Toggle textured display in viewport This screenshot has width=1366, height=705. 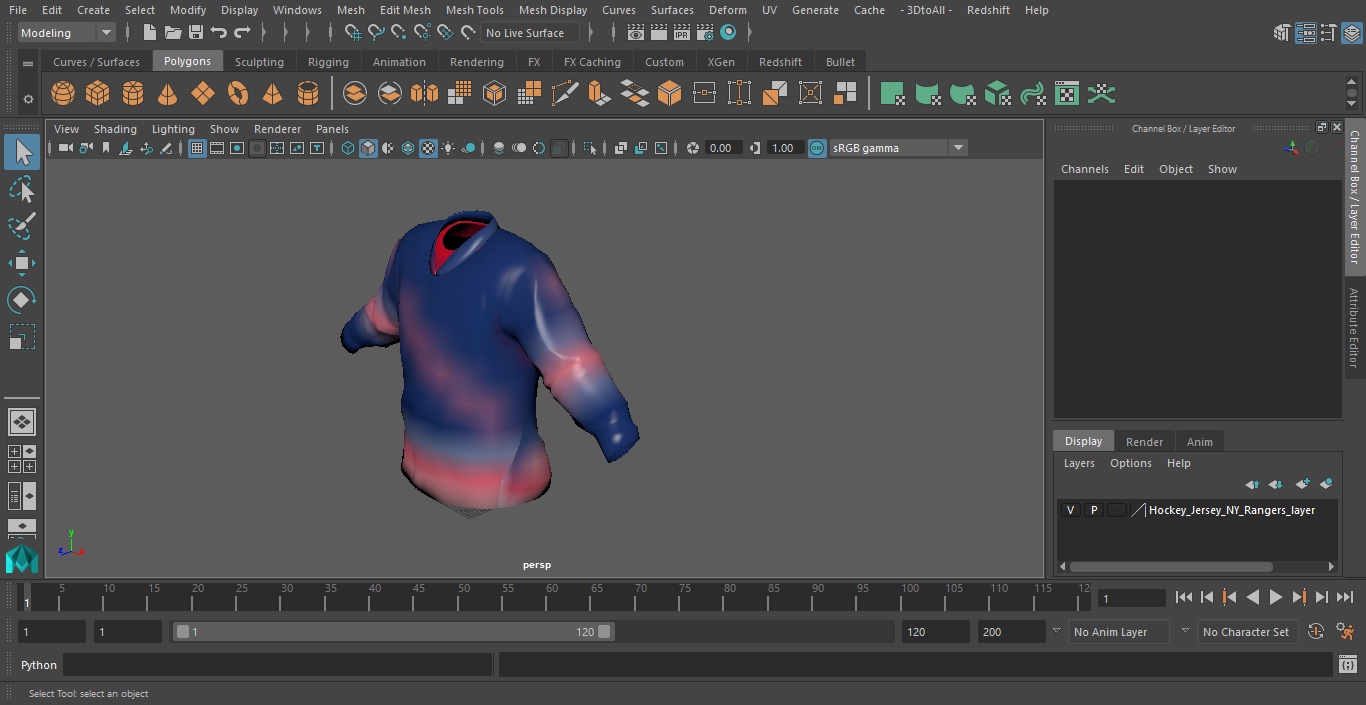428,148
